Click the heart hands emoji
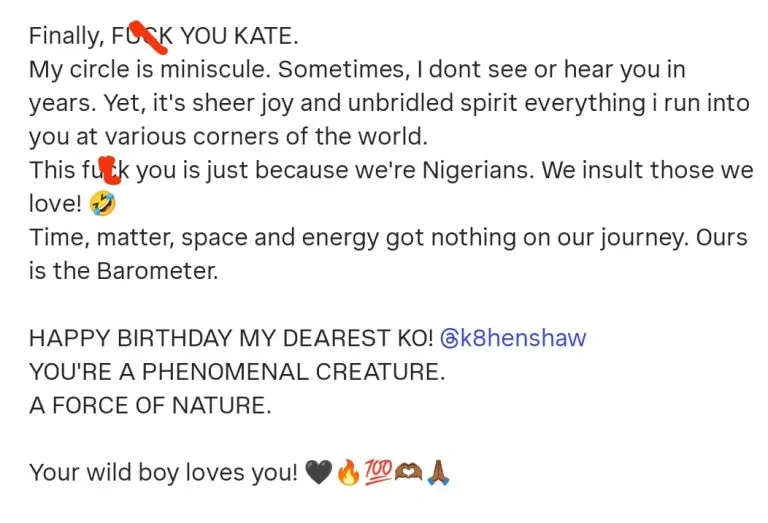The height and width of the screenshot is (523, 768). (407, 473)
